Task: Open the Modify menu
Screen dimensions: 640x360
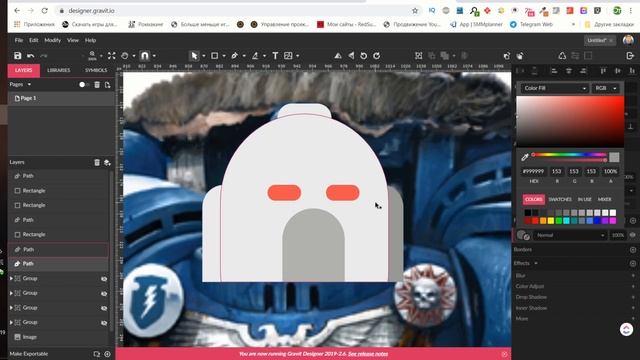Action: [52, 40]
